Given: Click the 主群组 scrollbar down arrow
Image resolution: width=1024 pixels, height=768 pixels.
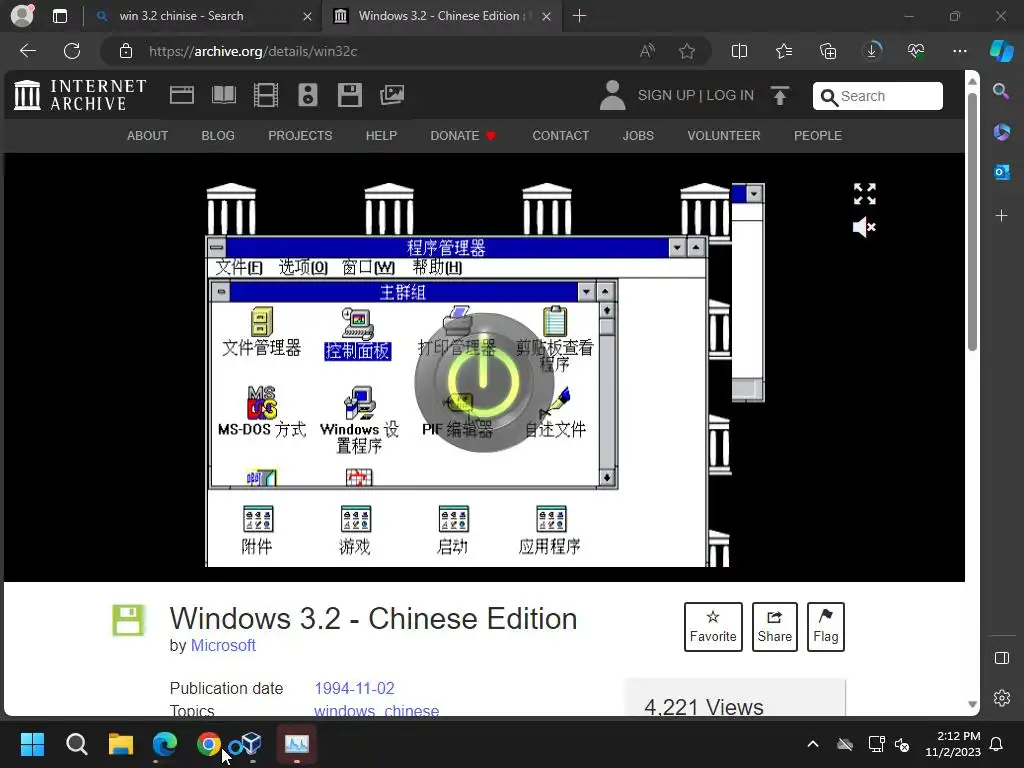Looking at the screenshot, I should tap(607, 478).
